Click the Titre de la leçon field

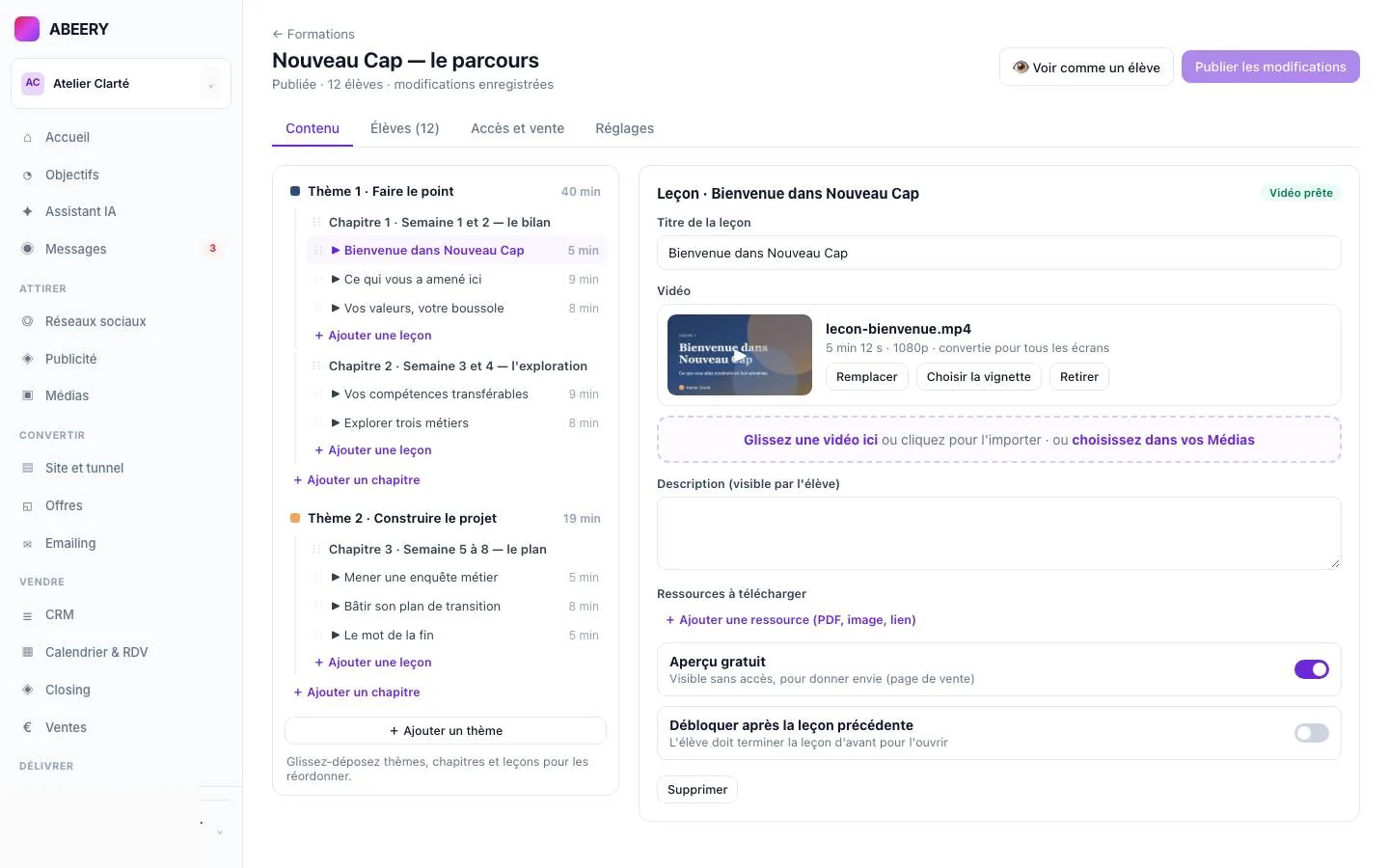tap(999, 253)
